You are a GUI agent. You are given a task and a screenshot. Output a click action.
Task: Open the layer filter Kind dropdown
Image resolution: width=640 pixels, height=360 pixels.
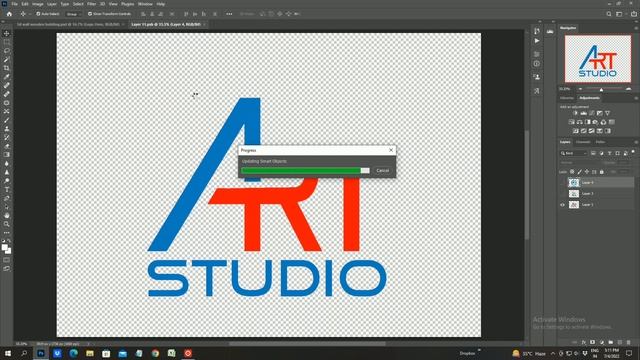pos(573,153)
